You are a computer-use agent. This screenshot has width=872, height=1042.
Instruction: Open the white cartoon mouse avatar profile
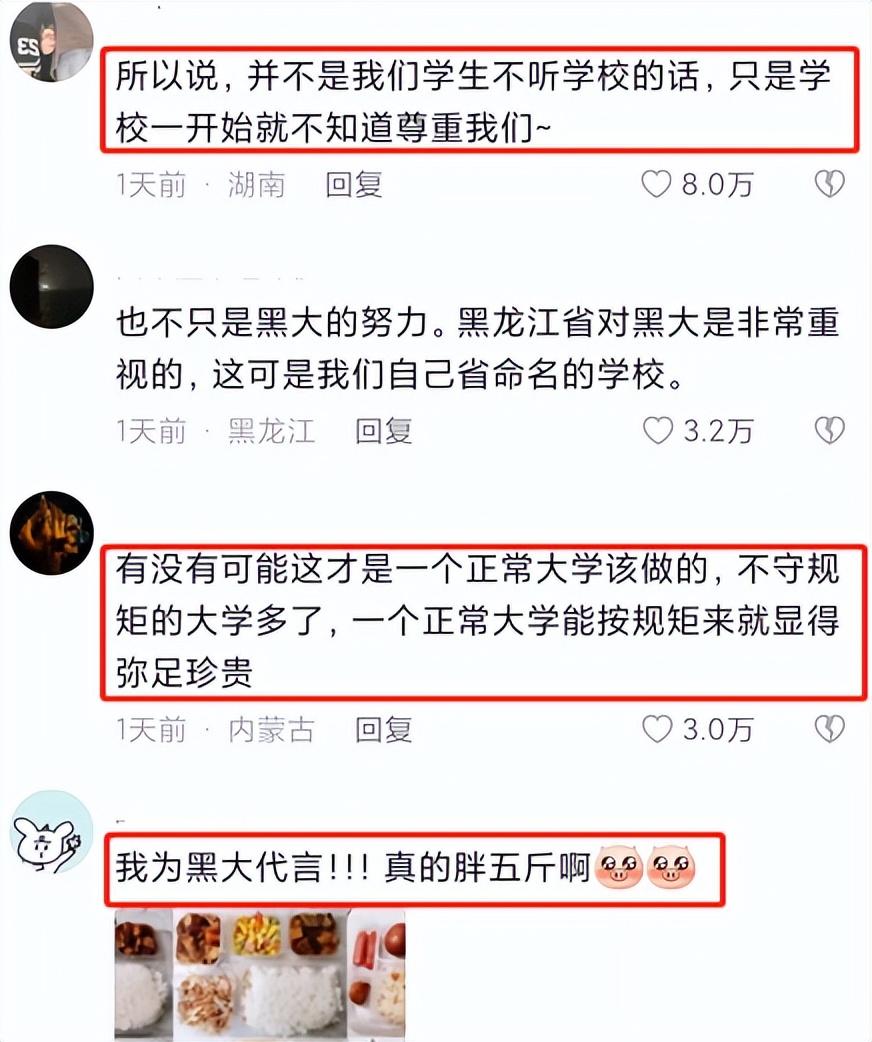point(51,832)
